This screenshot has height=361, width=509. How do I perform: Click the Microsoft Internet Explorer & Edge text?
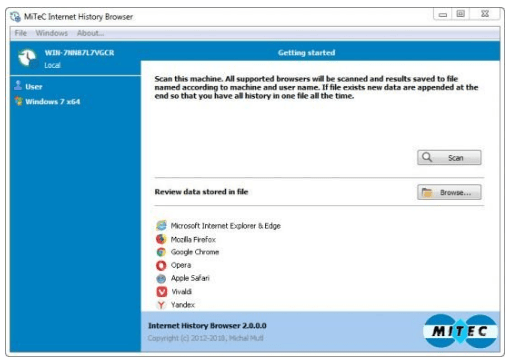226,226
